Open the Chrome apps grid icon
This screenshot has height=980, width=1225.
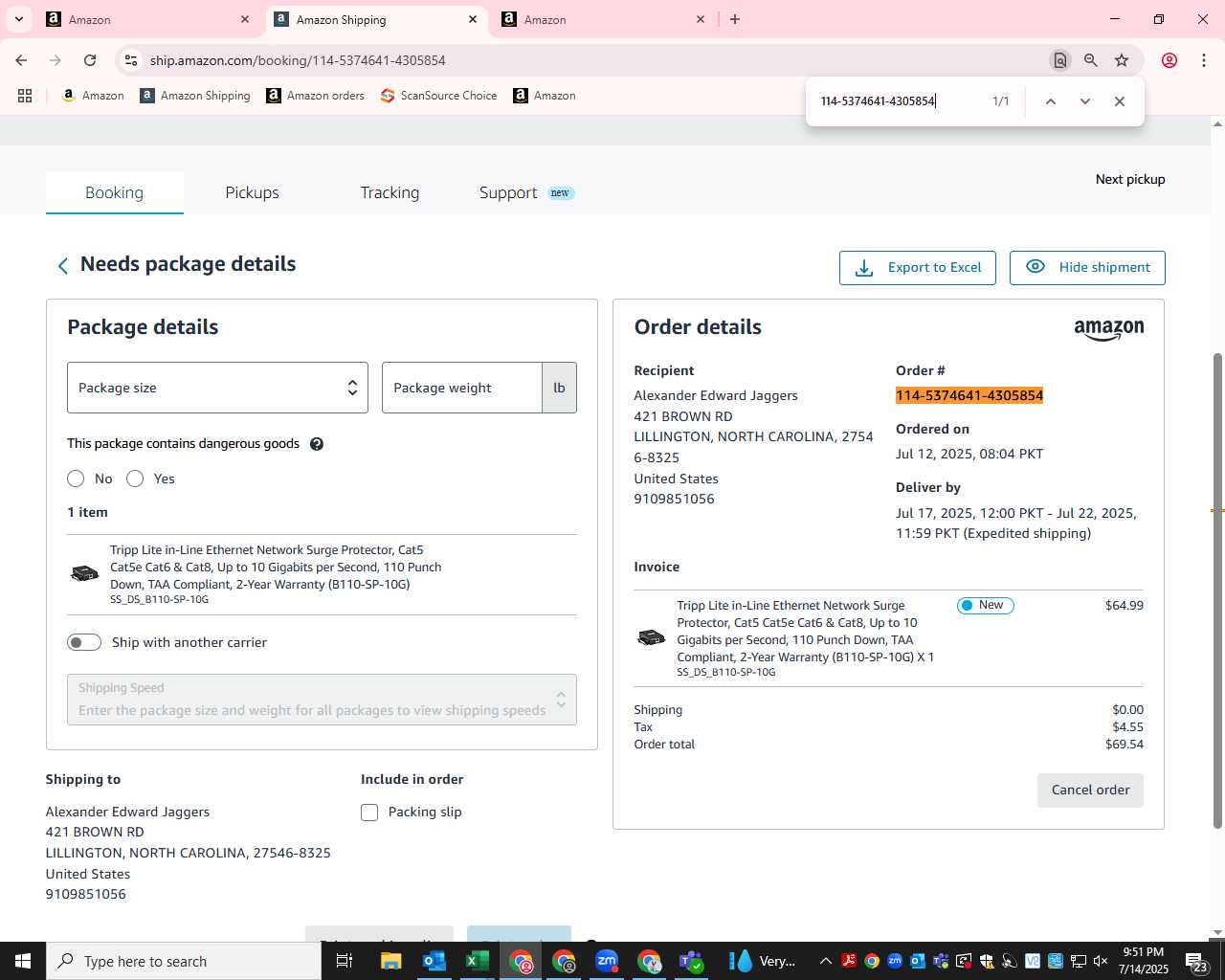click(x=25, y=96)
